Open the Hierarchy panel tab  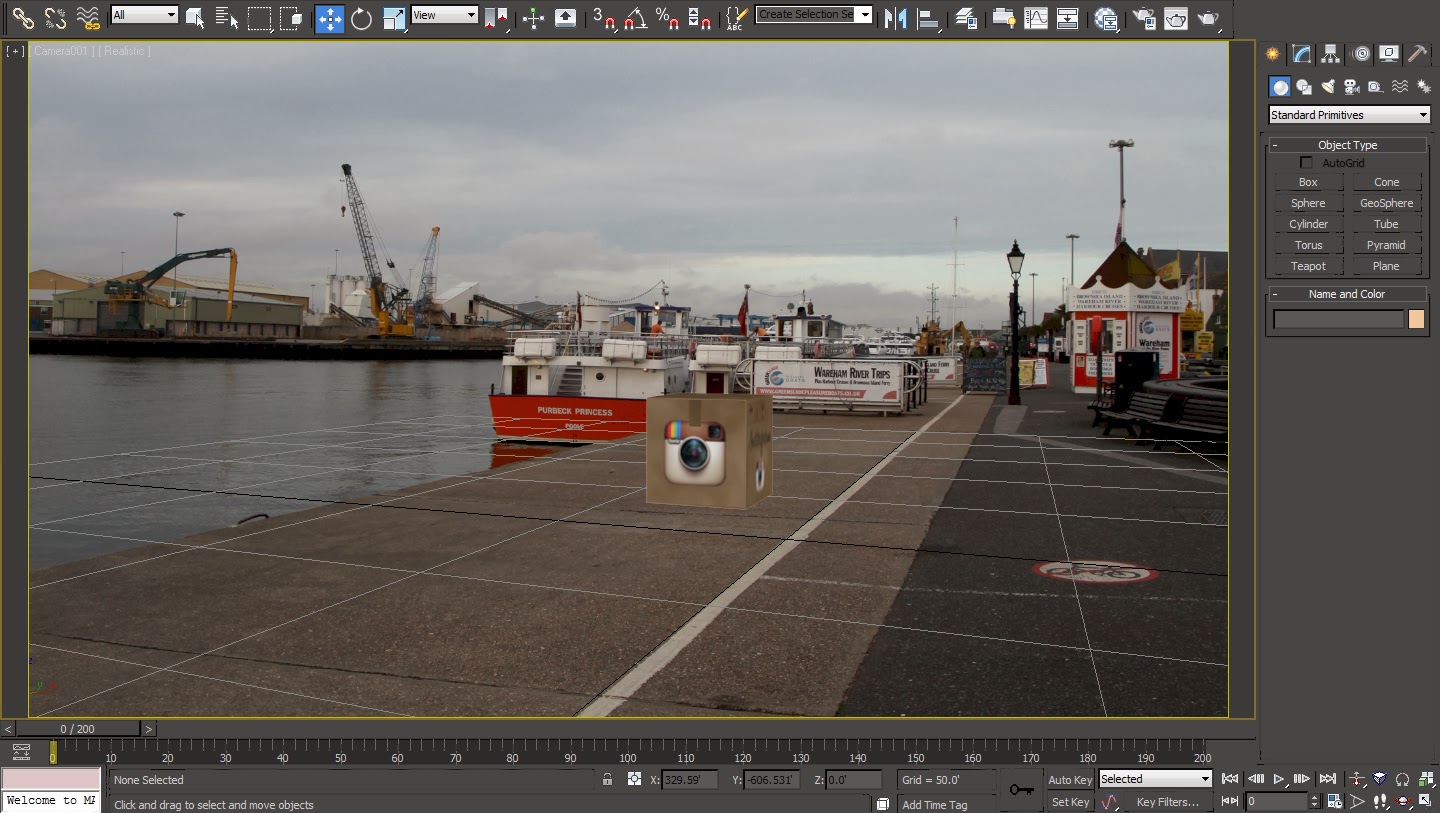tap(1330, 54)
